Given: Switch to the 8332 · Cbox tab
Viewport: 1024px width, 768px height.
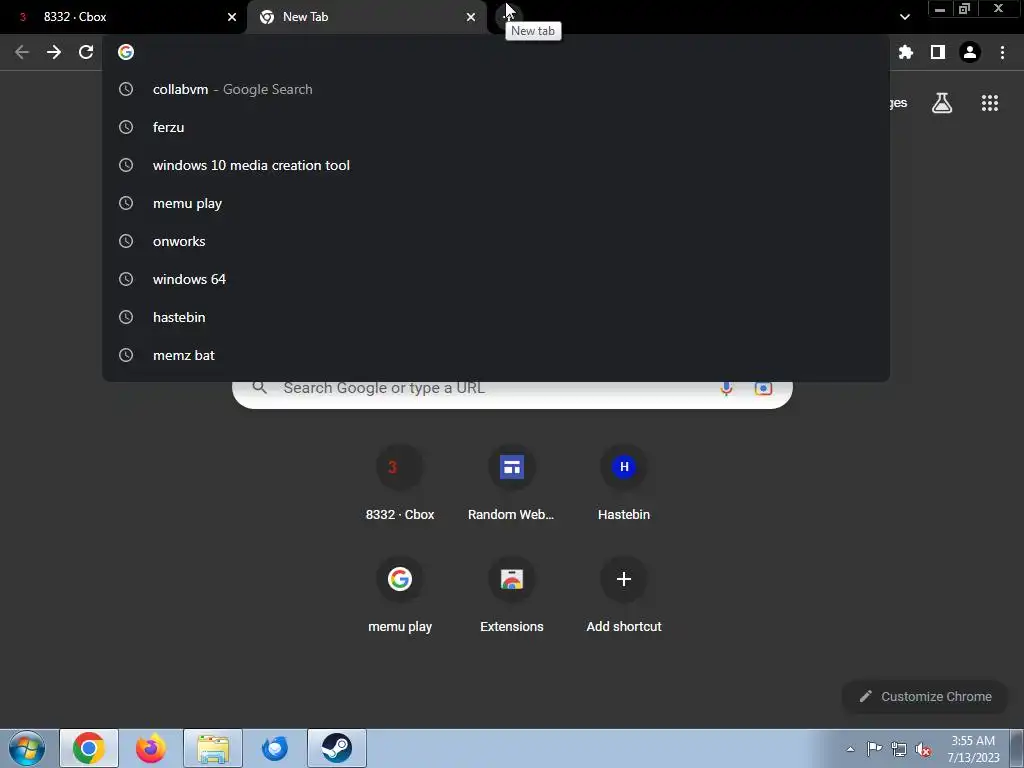Looking at the screenshot, I should (123, 17).
